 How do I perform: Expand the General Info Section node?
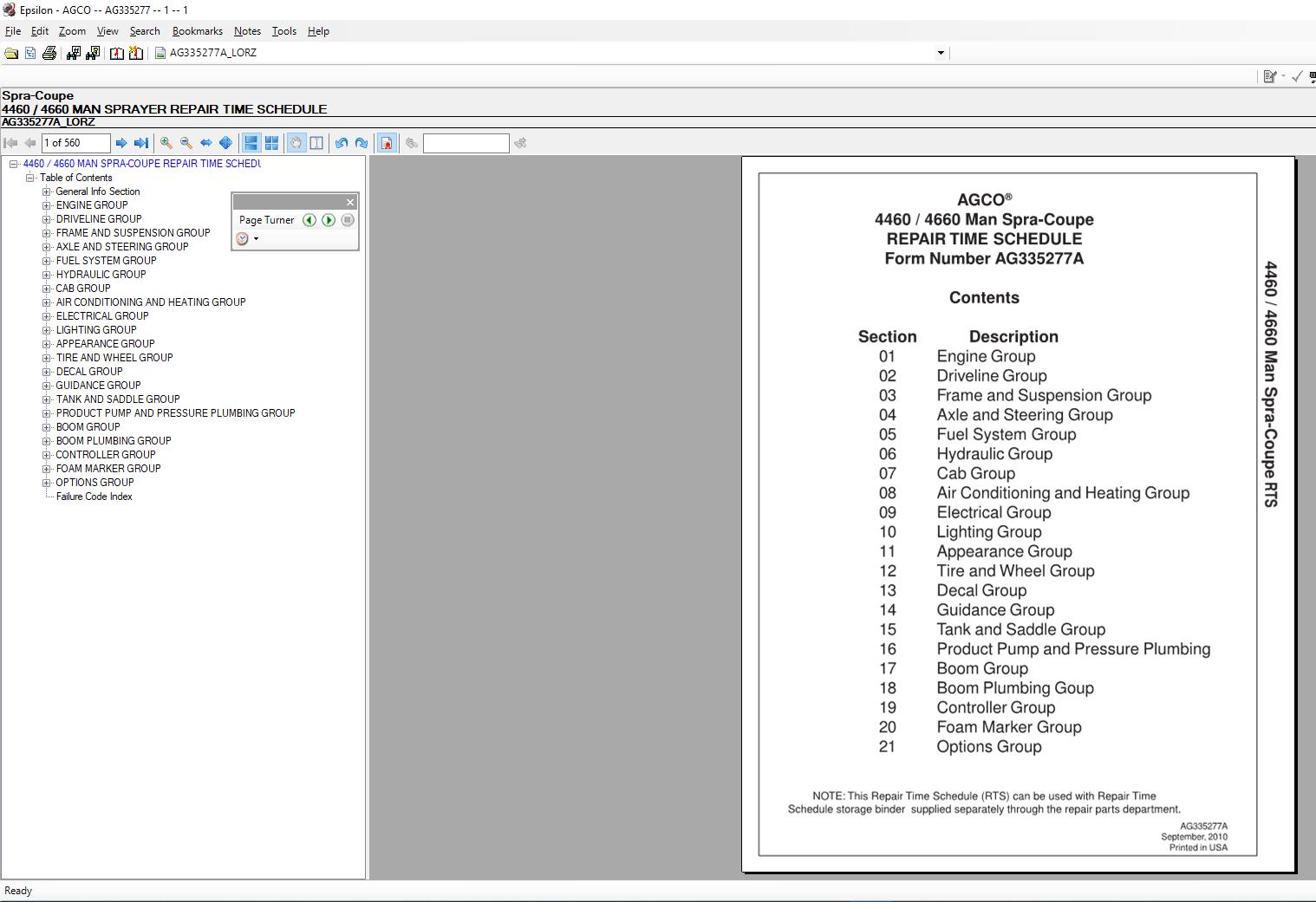point(47,191)
